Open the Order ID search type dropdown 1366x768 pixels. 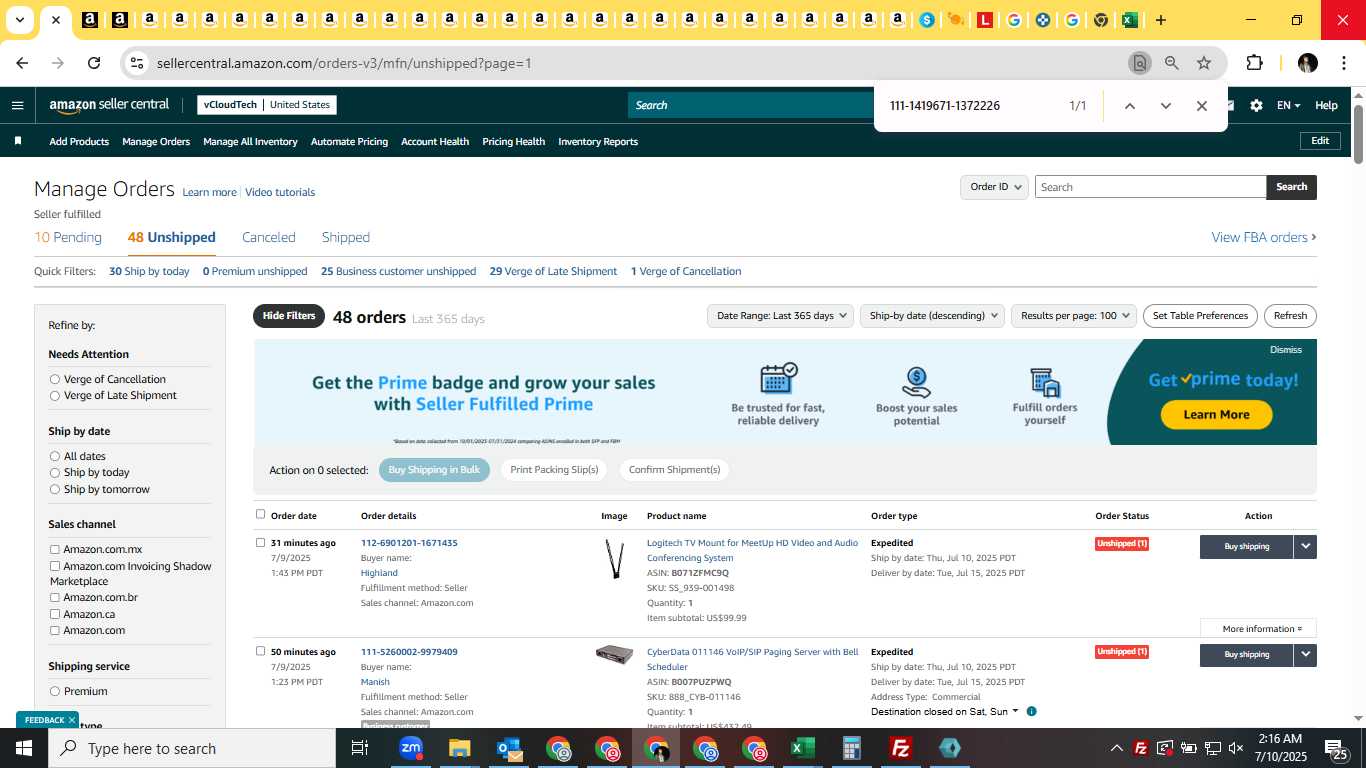(994, 187)
